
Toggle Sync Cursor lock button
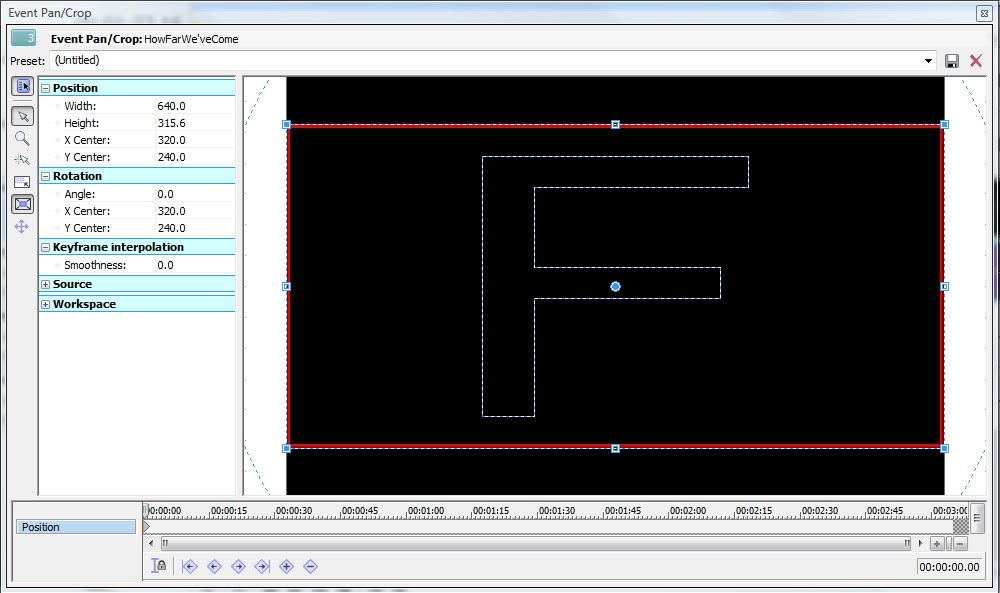click(159, 566)
